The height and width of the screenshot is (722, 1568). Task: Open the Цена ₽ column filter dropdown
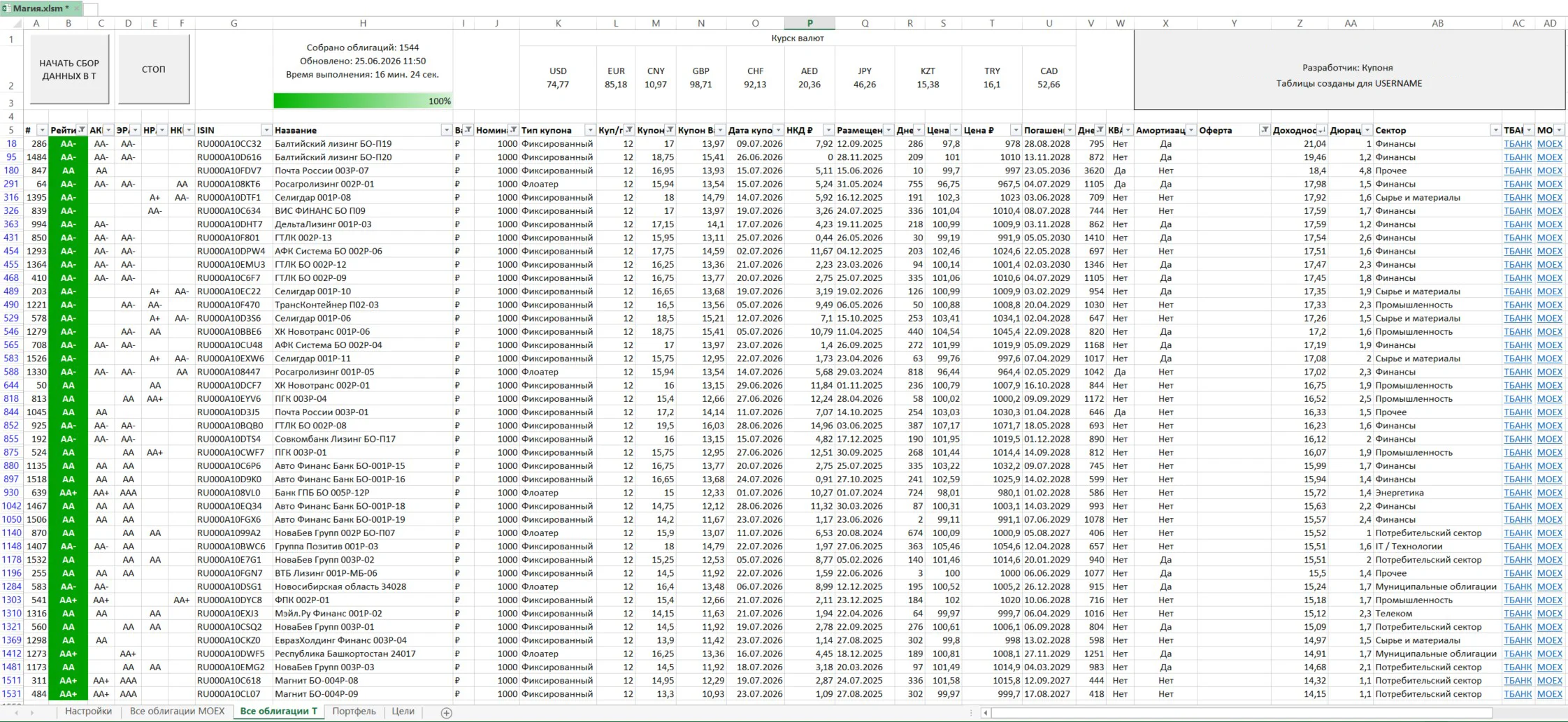[x=1016, y=130]
